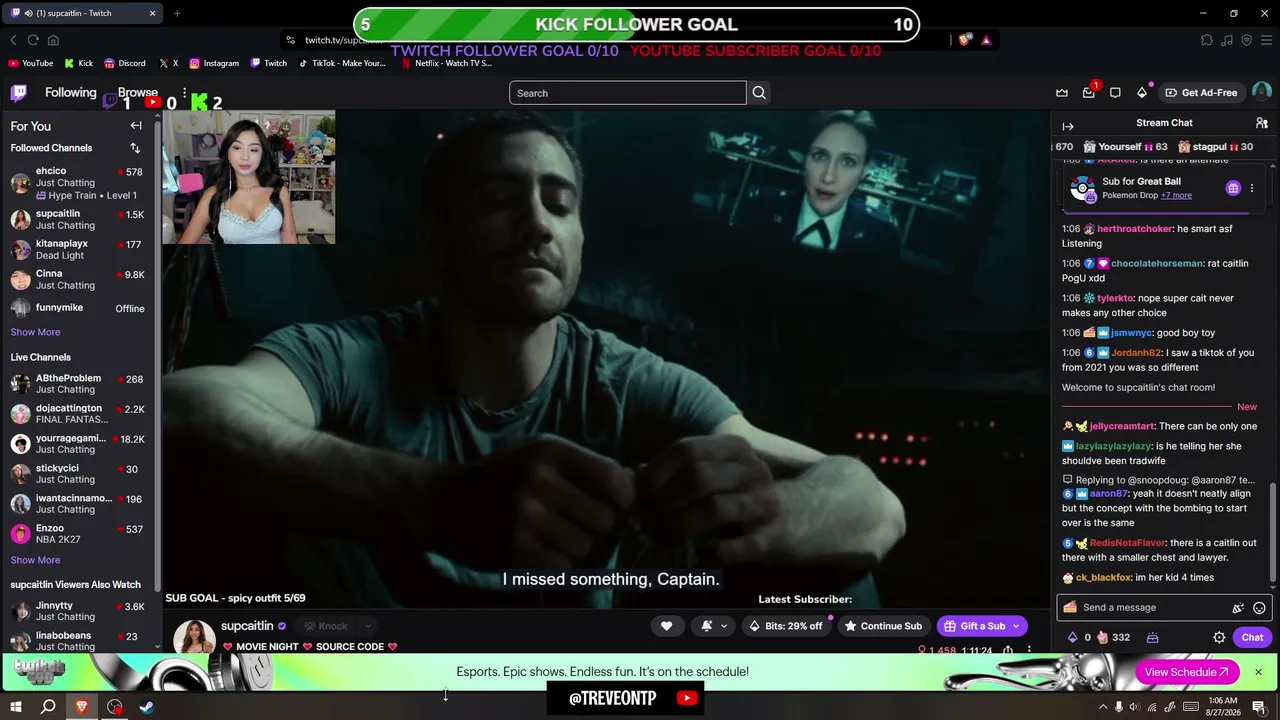The image size is (1280, 720).
Task: Open the Following tab
Action: 70,93
